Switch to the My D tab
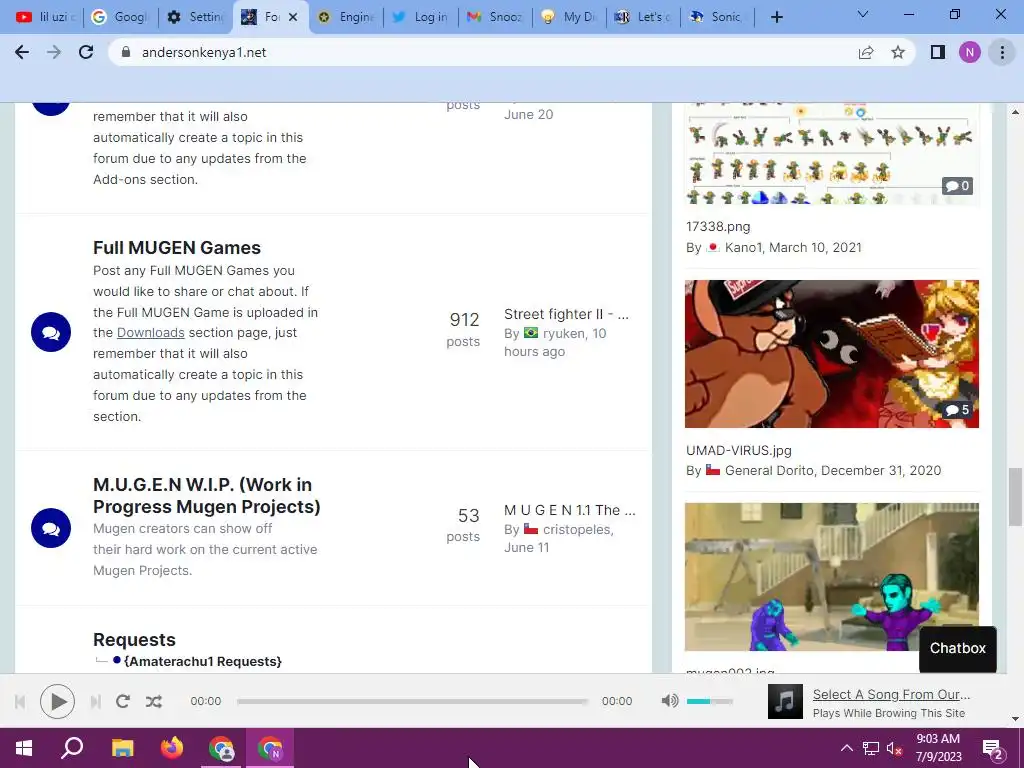Screen dimensions: 1024x768 (x=570, y=17)
